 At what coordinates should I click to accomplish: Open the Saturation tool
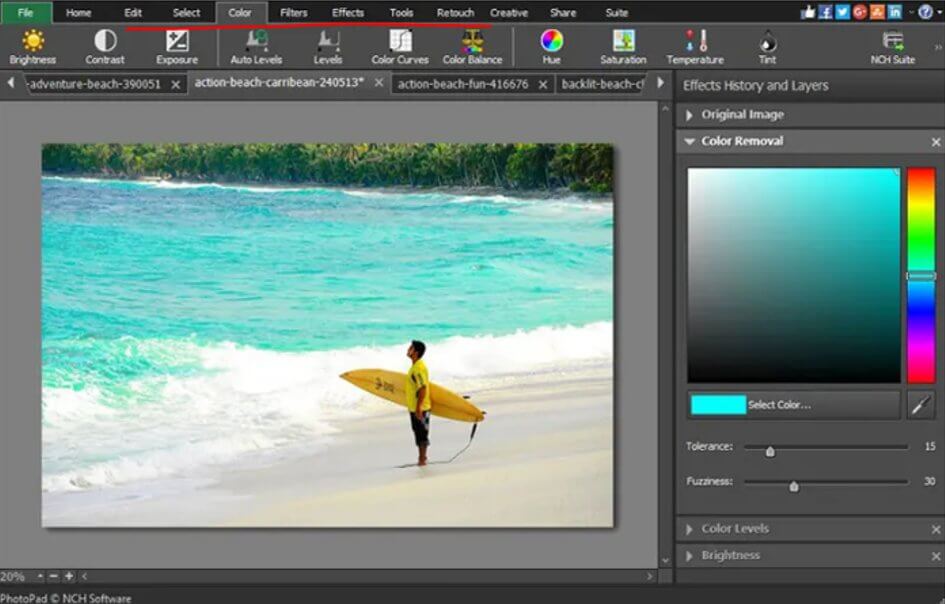623,47
